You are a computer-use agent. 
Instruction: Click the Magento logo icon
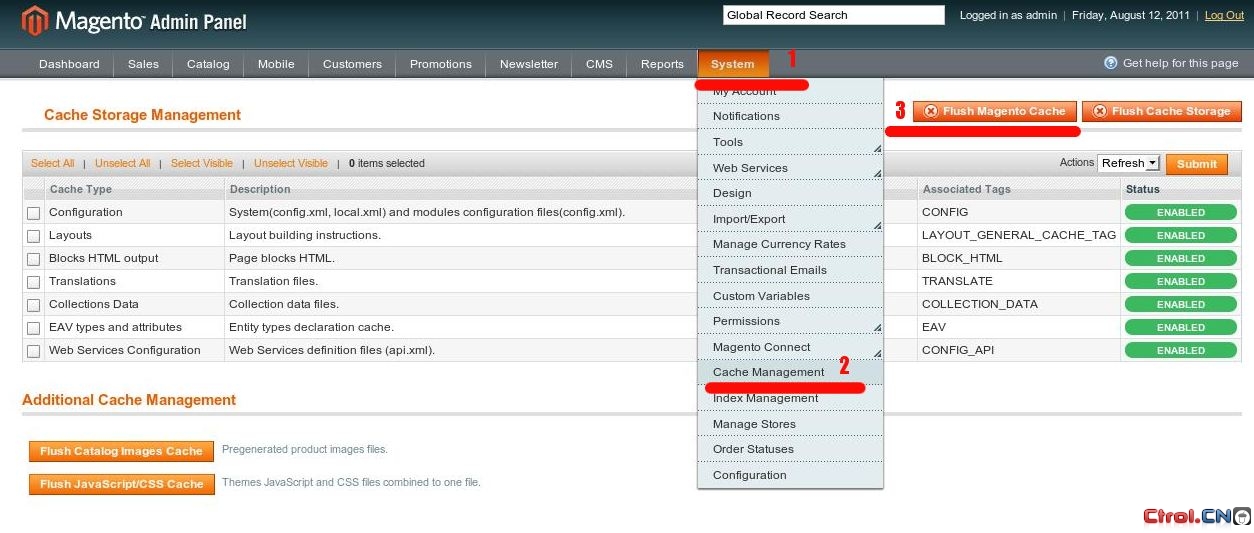(x=35, y=21)
